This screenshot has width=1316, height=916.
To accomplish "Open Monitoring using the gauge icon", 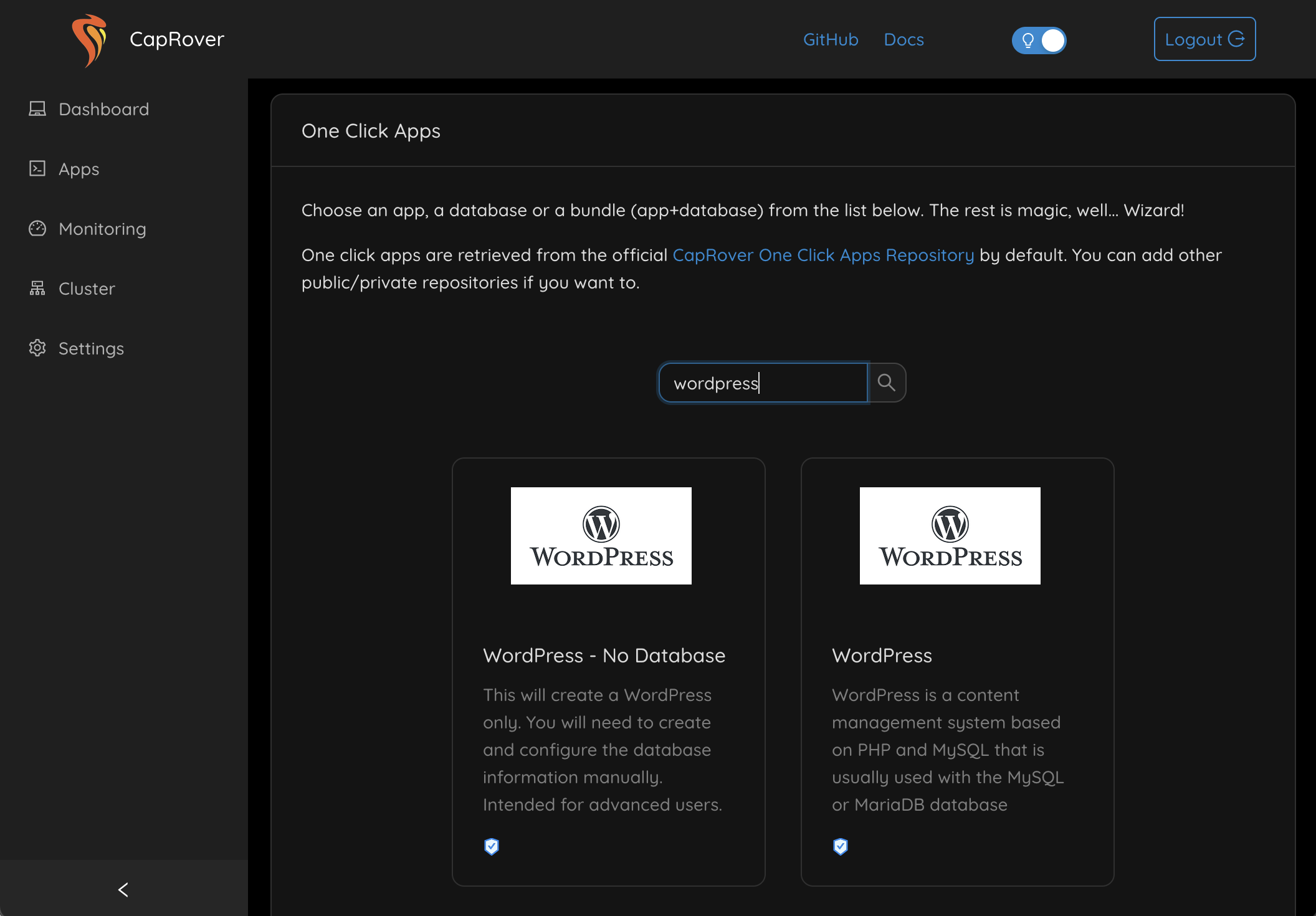I will point(37,229).
